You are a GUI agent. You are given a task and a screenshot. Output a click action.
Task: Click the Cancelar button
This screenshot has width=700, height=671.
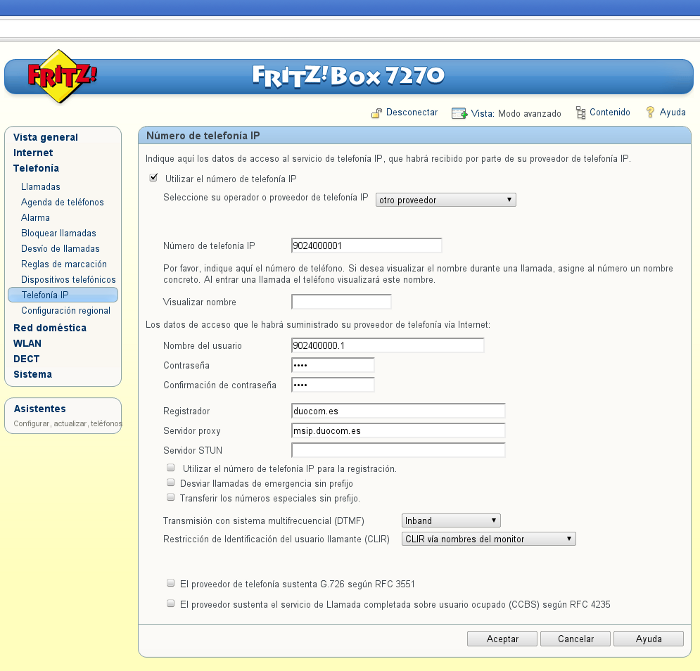[x=575, y=639]
